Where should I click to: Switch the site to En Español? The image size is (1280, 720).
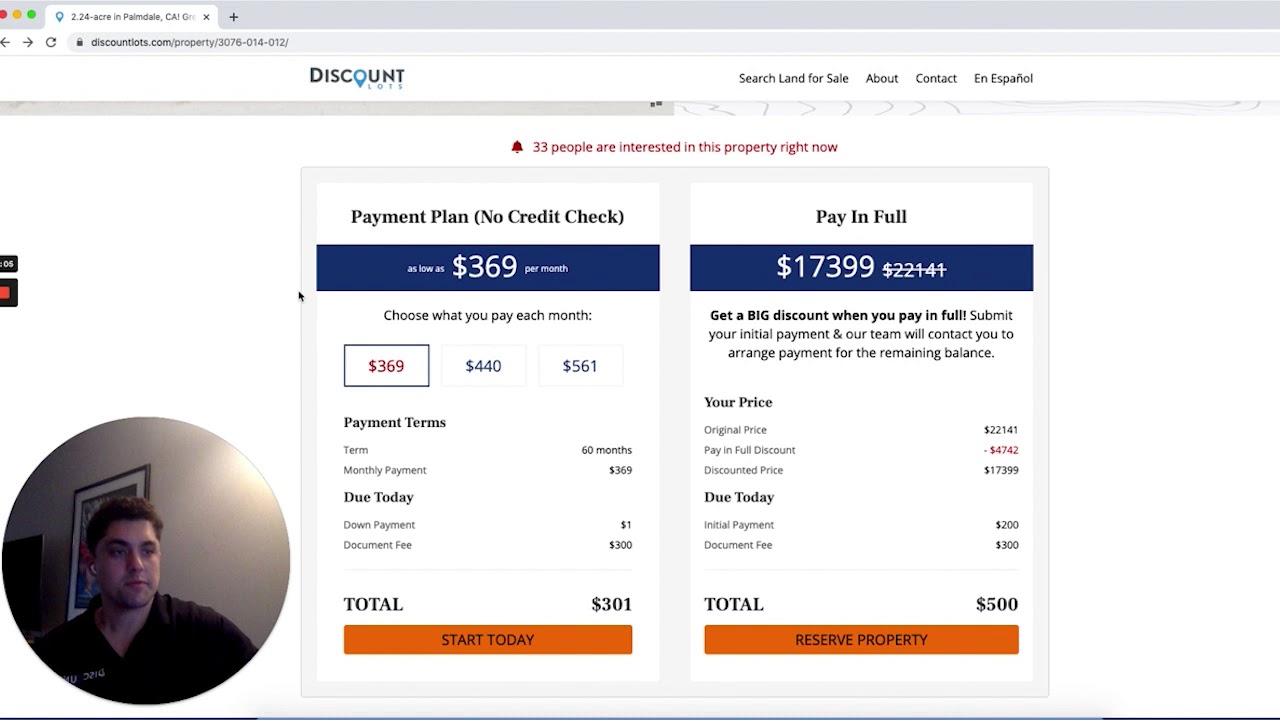(x=1003, y=78)
